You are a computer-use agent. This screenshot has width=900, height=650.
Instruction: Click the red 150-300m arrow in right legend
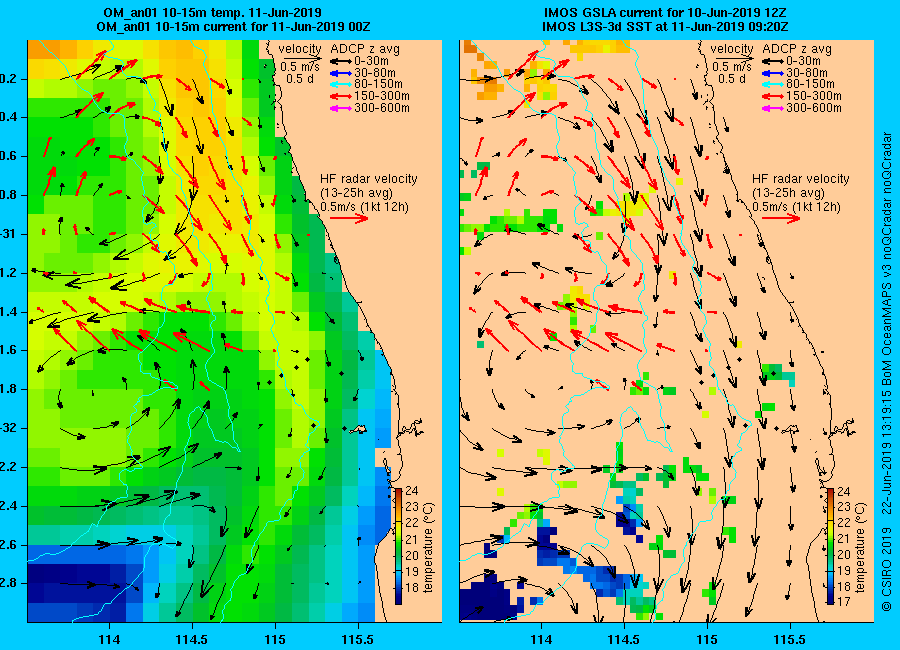pos(773,96)
